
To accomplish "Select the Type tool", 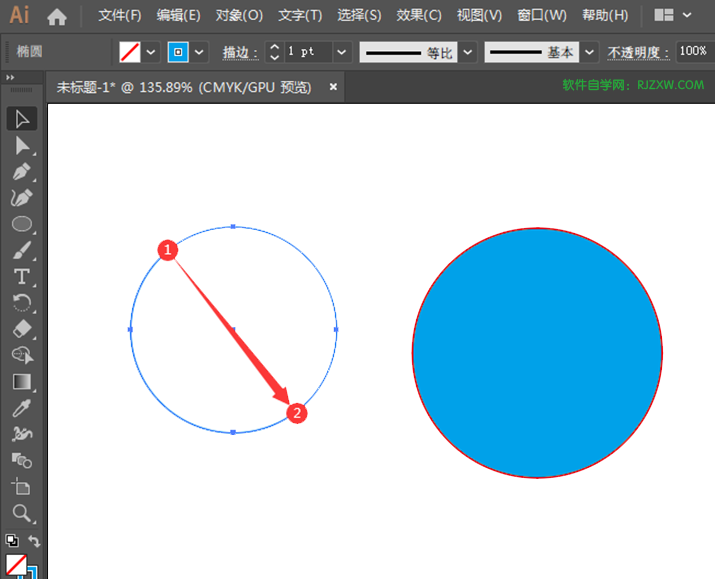I will point(21,277).
